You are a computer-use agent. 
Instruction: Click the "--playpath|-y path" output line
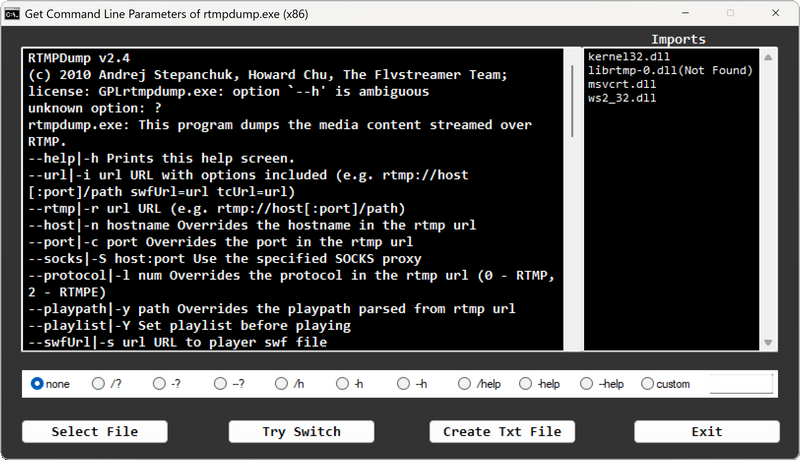tap(271, 309)
